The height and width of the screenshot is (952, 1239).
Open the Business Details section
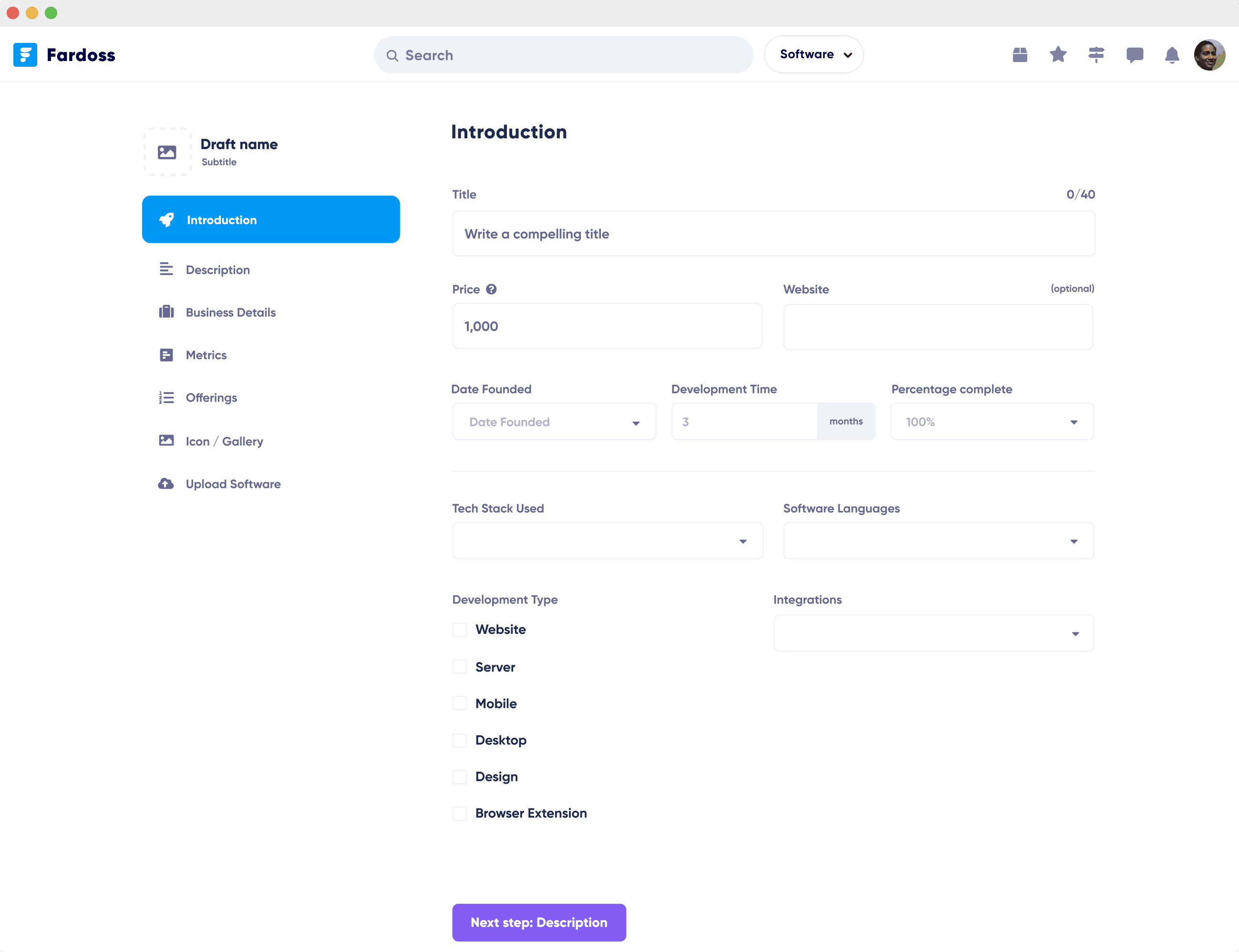click(x=230, y=312)
